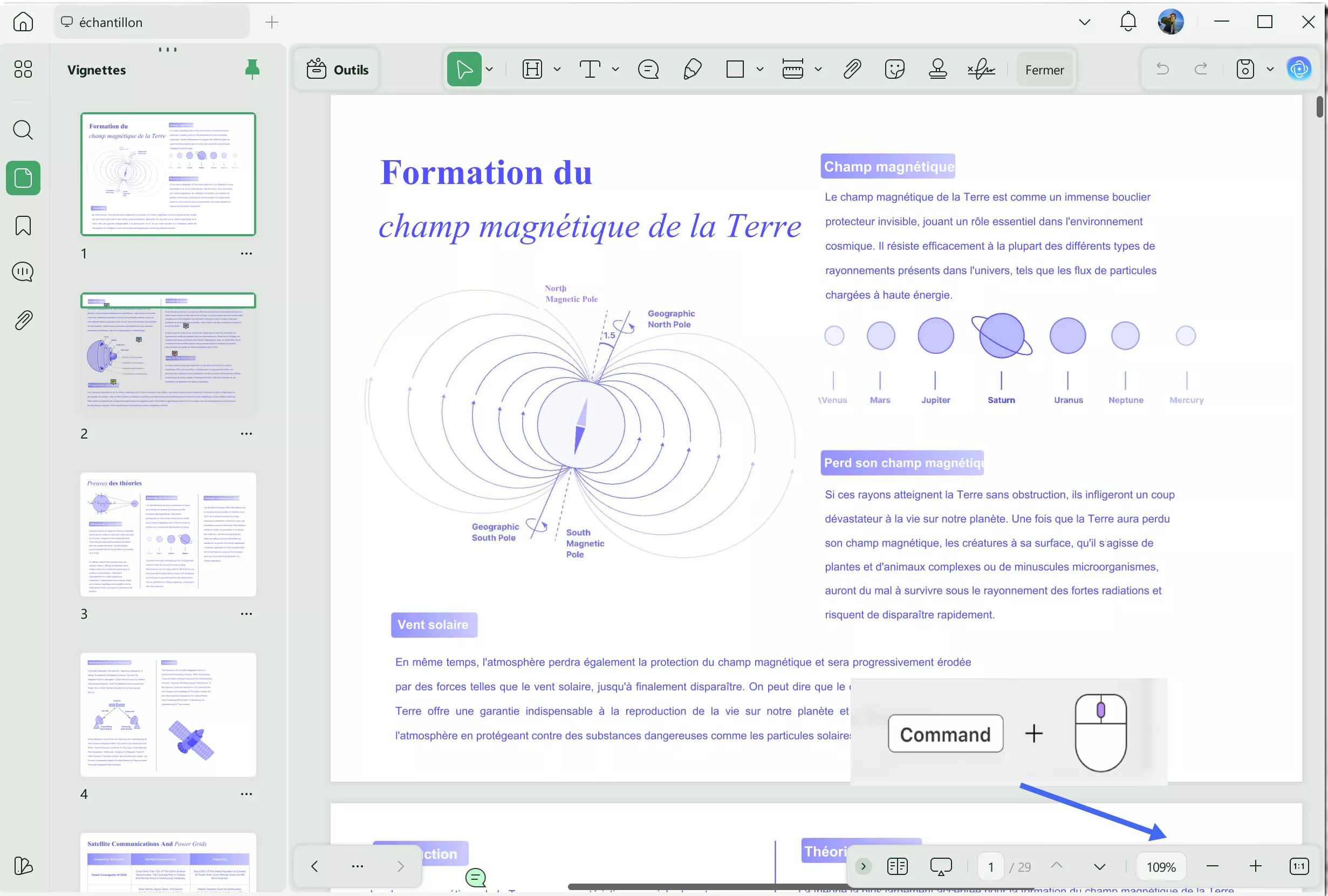Click the bottom-left sidebar edit icon

23,866
